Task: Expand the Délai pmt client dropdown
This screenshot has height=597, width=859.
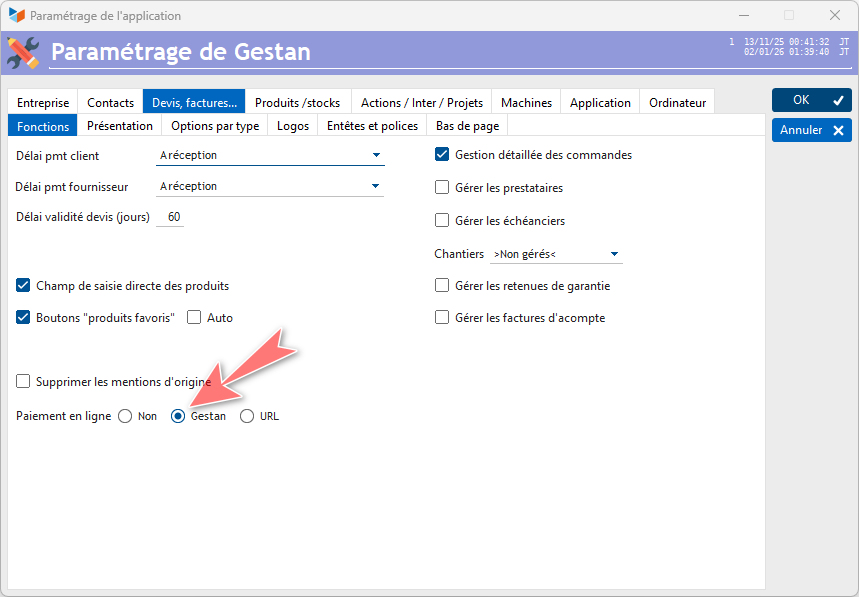Action: tap(376, 155)
